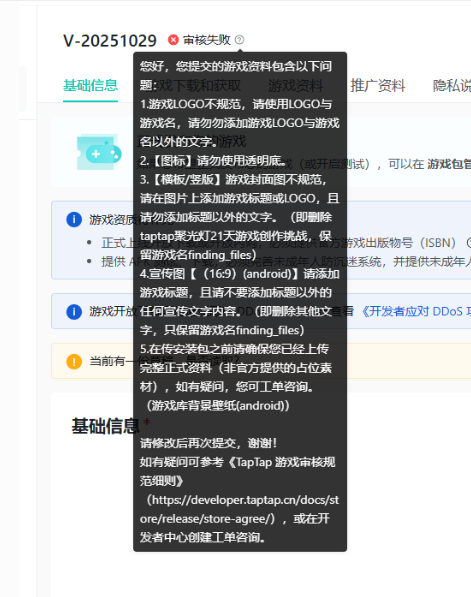Image resolution: width=471 pixels, height=597 pixels.
Task: Click the 基础信息 section heading
Action: tap(105, 426)
